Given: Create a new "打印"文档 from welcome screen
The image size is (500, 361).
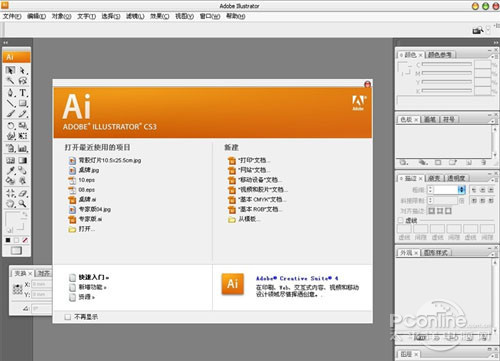Looking at the screenshot, I should 249,160.
